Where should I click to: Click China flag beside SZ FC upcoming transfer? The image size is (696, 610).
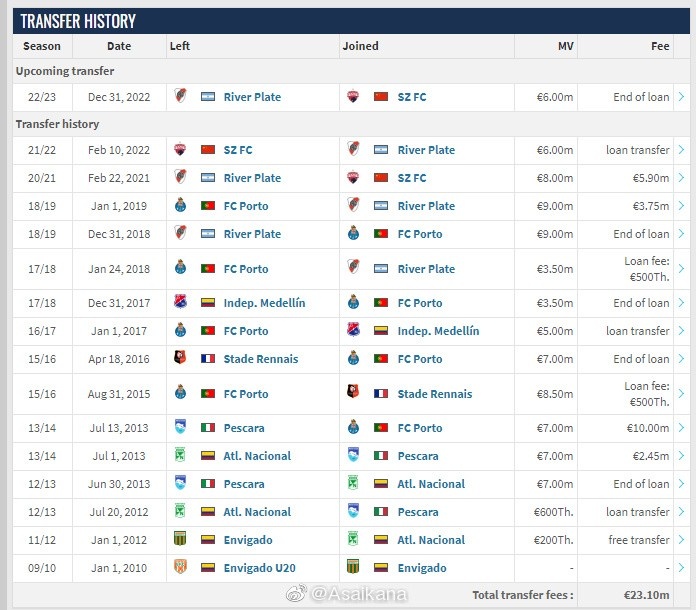(x=381, y=97)
